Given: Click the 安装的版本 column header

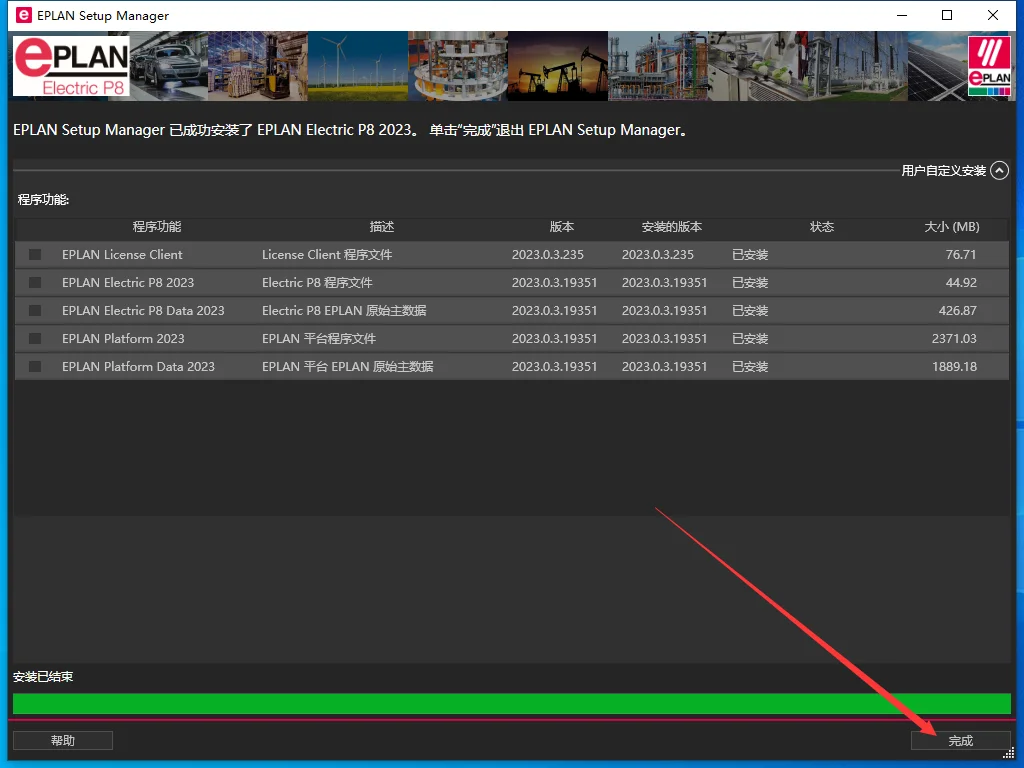Looking at the screenshot, I should click(x=672, y=227).
